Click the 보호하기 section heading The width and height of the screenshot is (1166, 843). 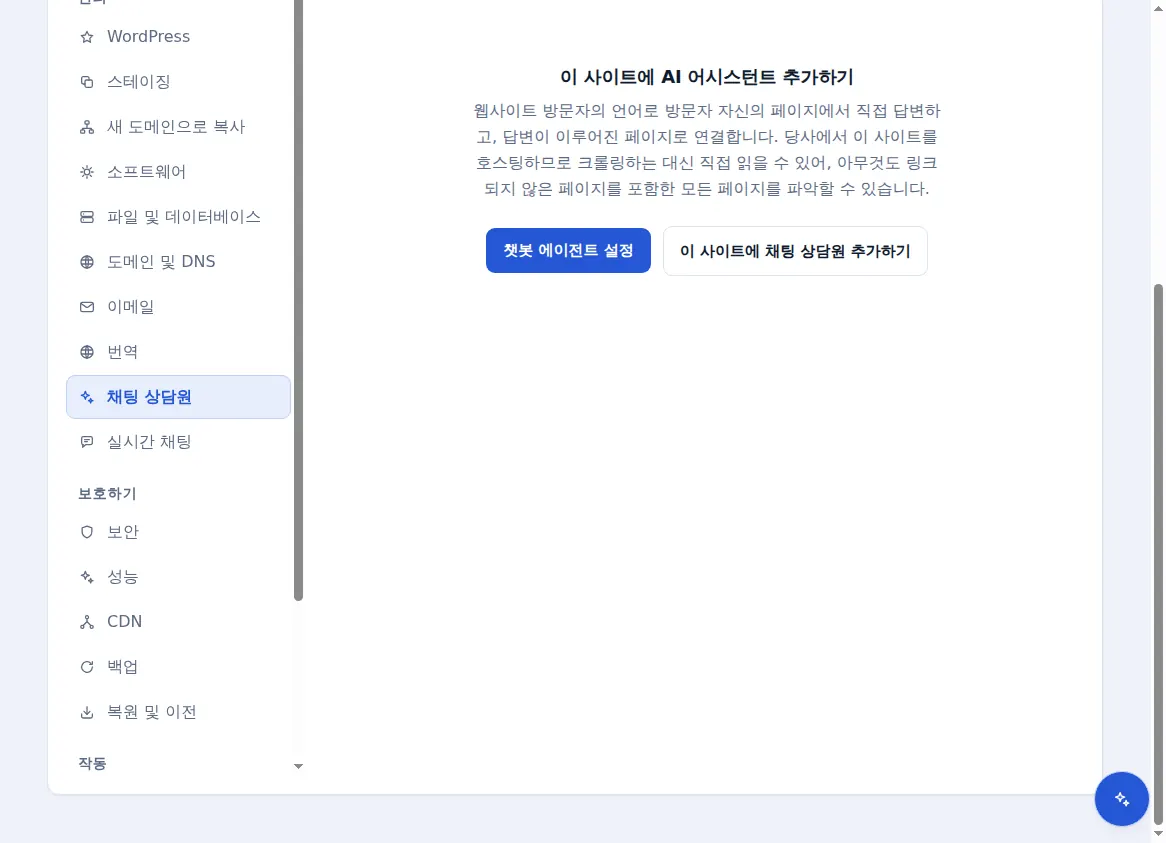[x=107, y=494]
